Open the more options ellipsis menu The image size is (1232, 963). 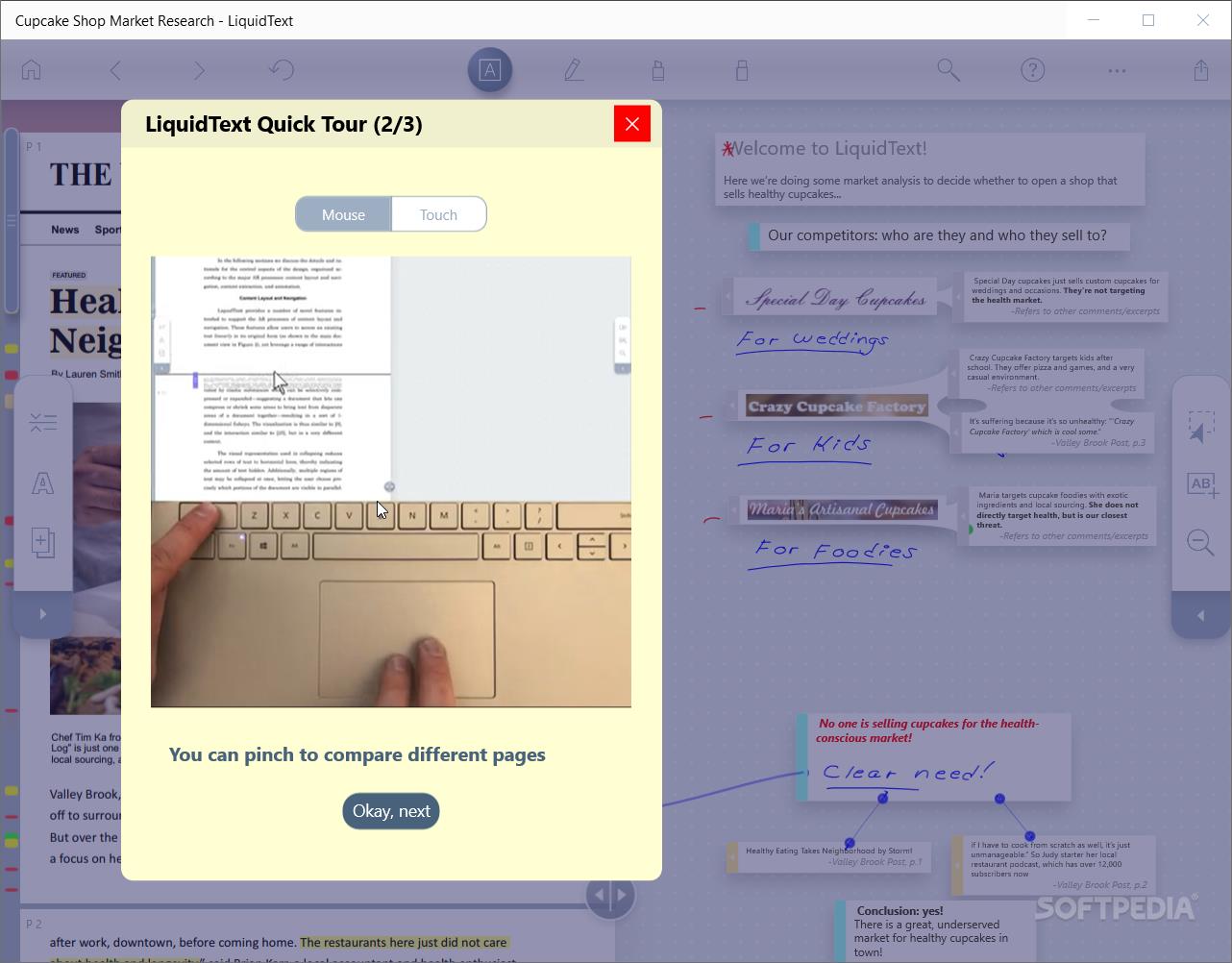(1117, 70)
